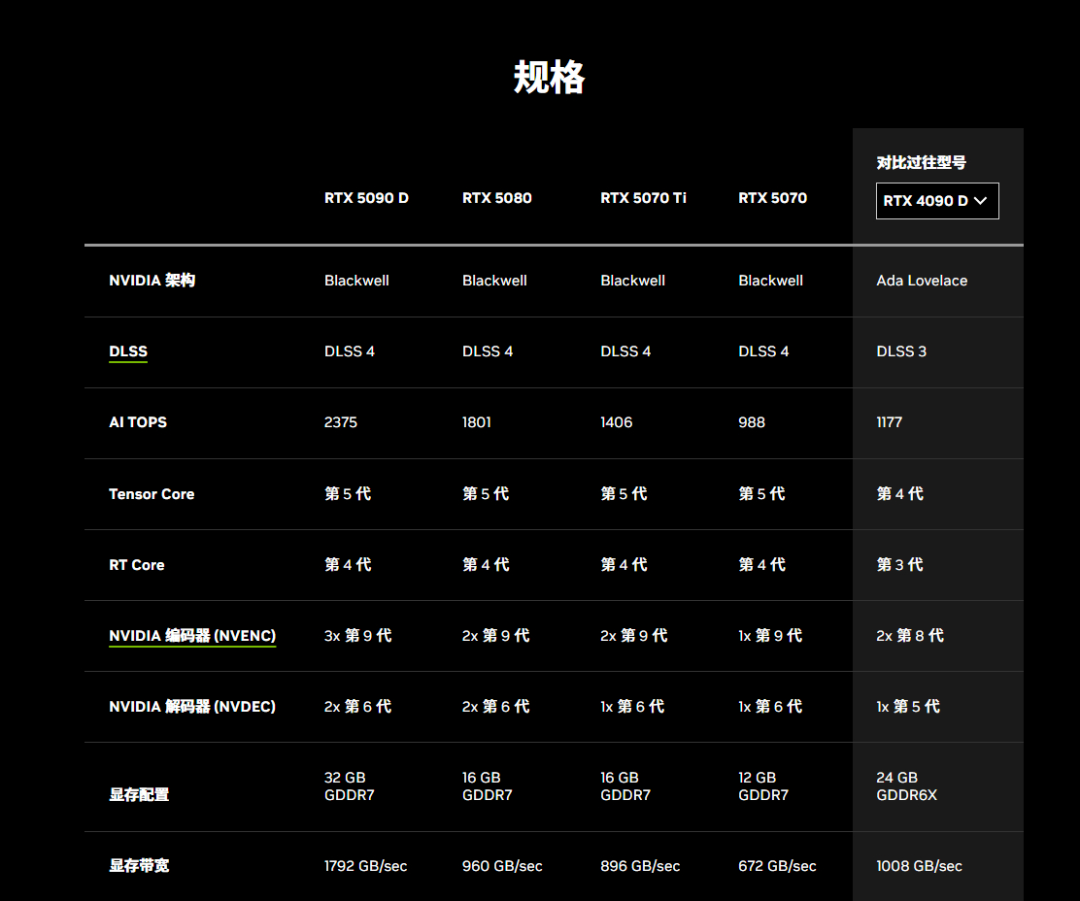Image resolution: width=1080 pixels, height=901 pixels.
Task: Click the AI TOPS value 2375
Action: (340, 422)
